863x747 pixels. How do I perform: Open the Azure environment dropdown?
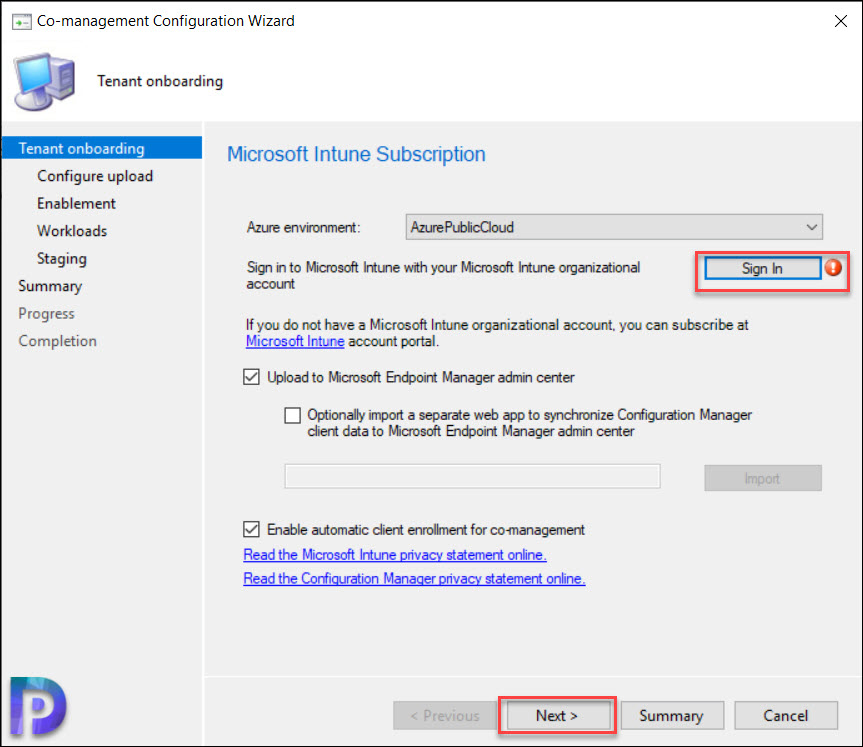click(x=614, y=227)
